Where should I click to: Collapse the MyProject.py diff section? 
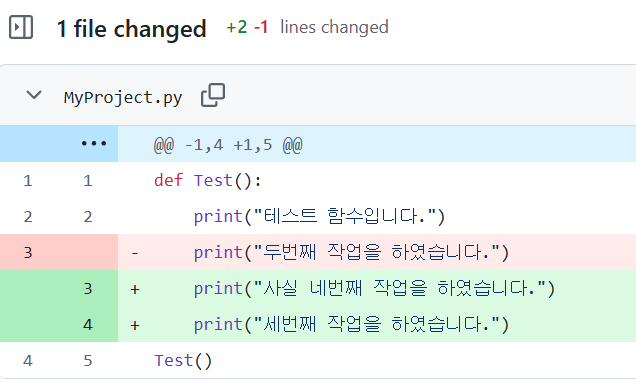pyautogui.click(x=34, y=95)
